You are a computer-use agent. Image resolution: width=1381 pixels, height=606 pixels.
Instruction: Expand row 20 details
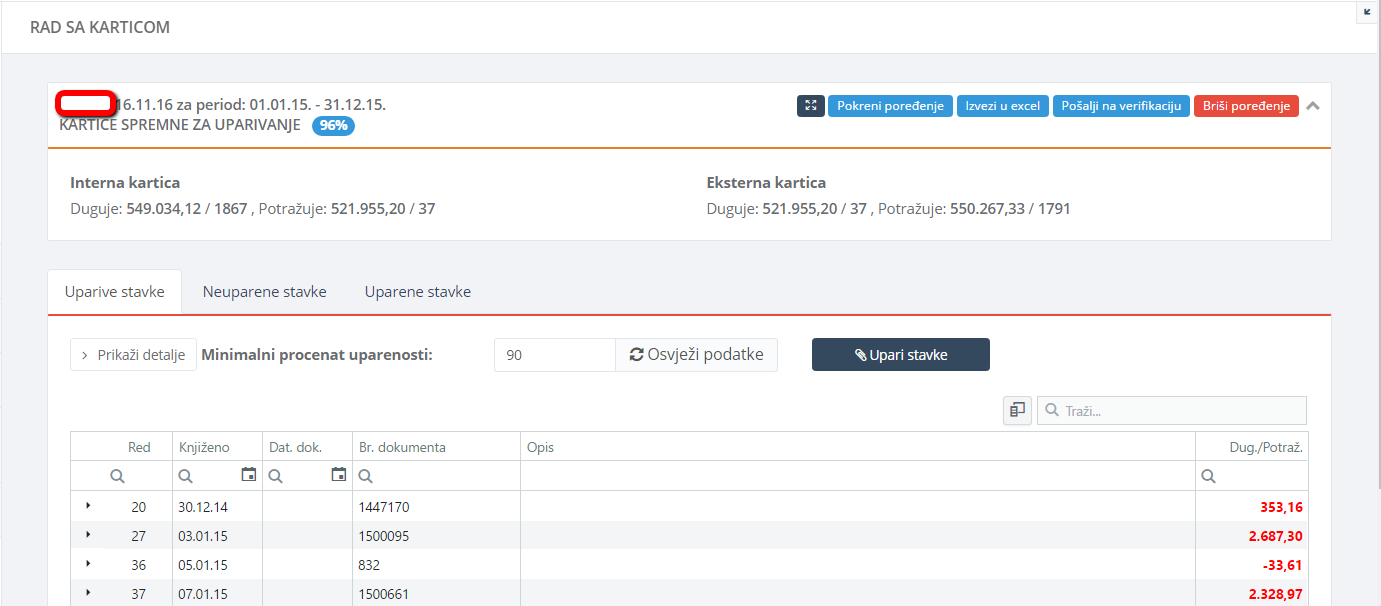pos(88,507)
